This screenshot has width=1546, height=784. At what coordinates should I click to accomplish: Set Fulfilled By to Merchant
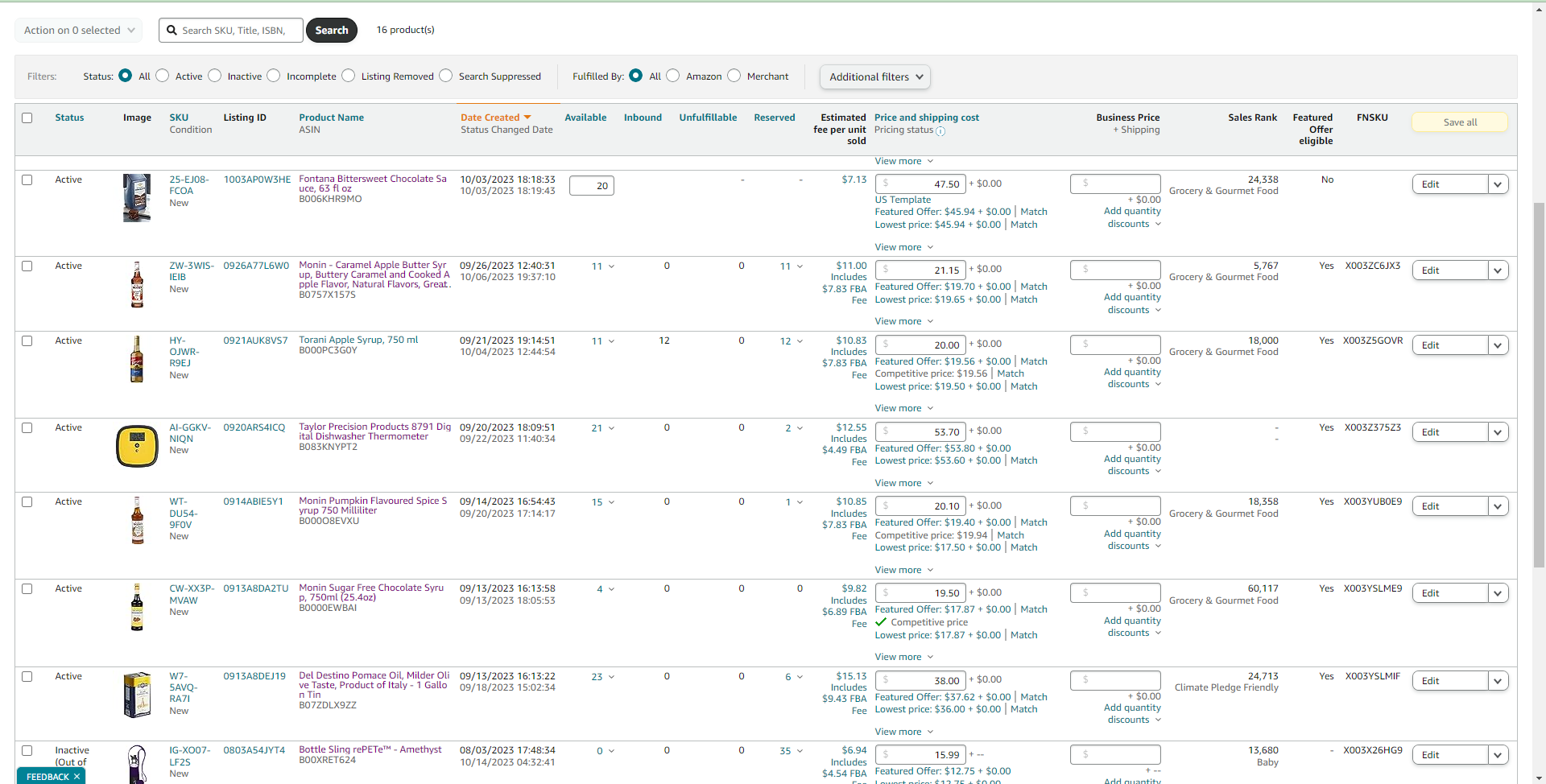[x=734, y=76]
